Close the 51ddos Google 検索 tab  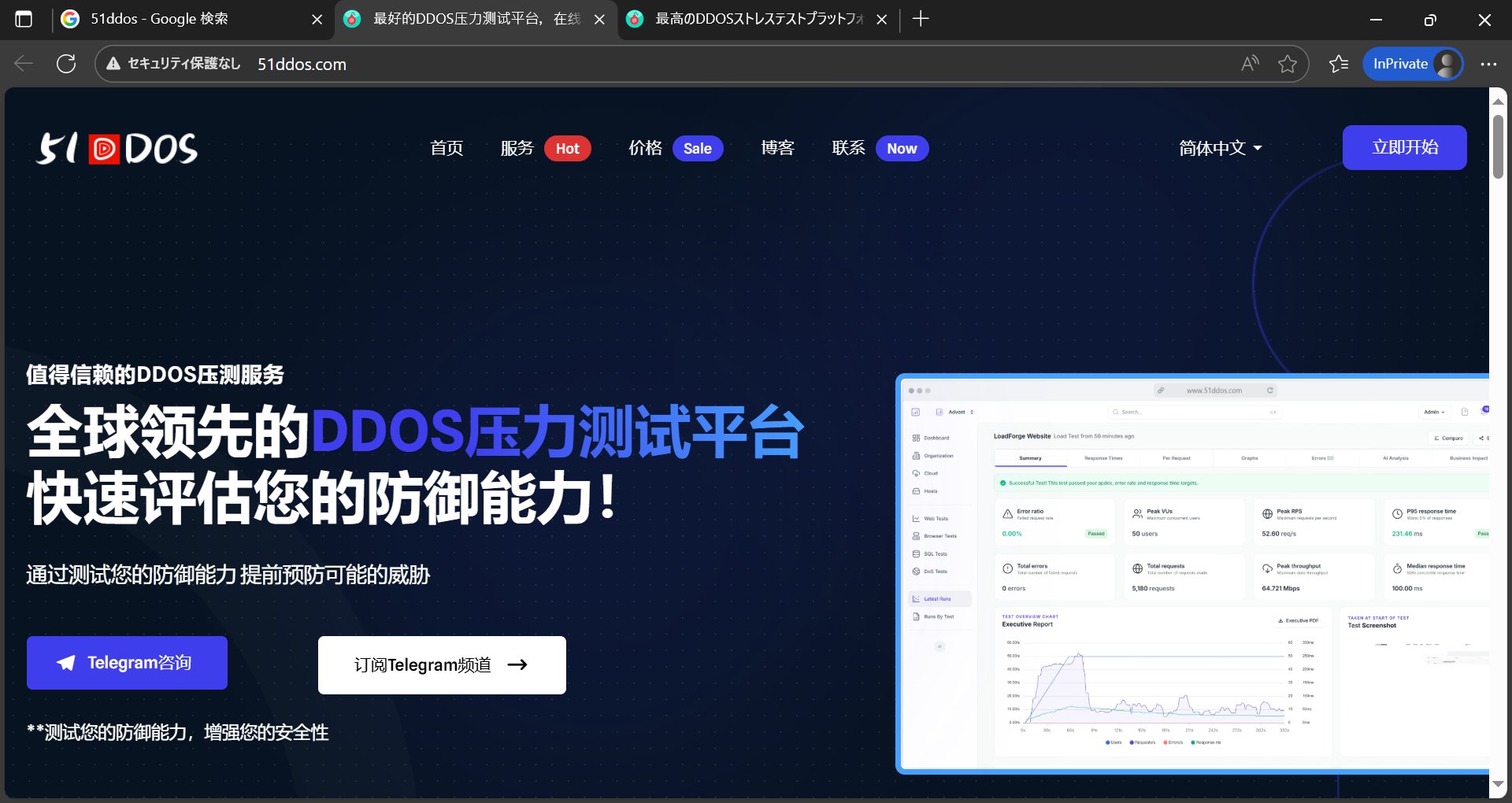coord(317,19)
